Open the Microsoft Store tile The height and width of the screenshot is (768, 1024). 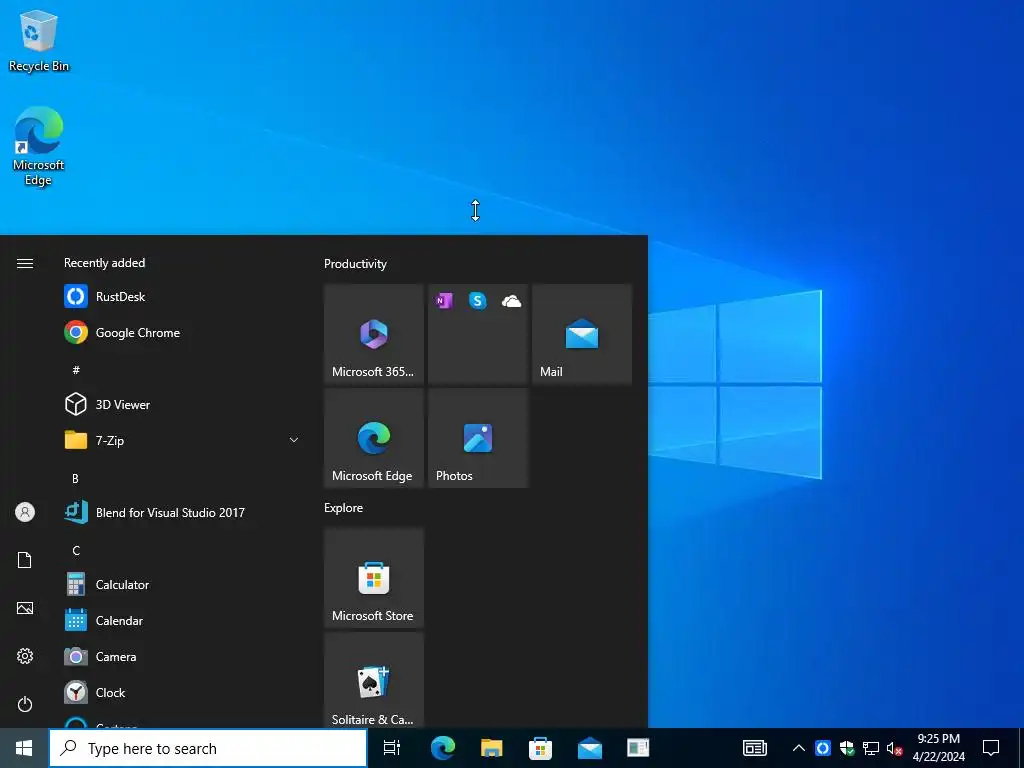pyautogui.click(x=374, y=578)
